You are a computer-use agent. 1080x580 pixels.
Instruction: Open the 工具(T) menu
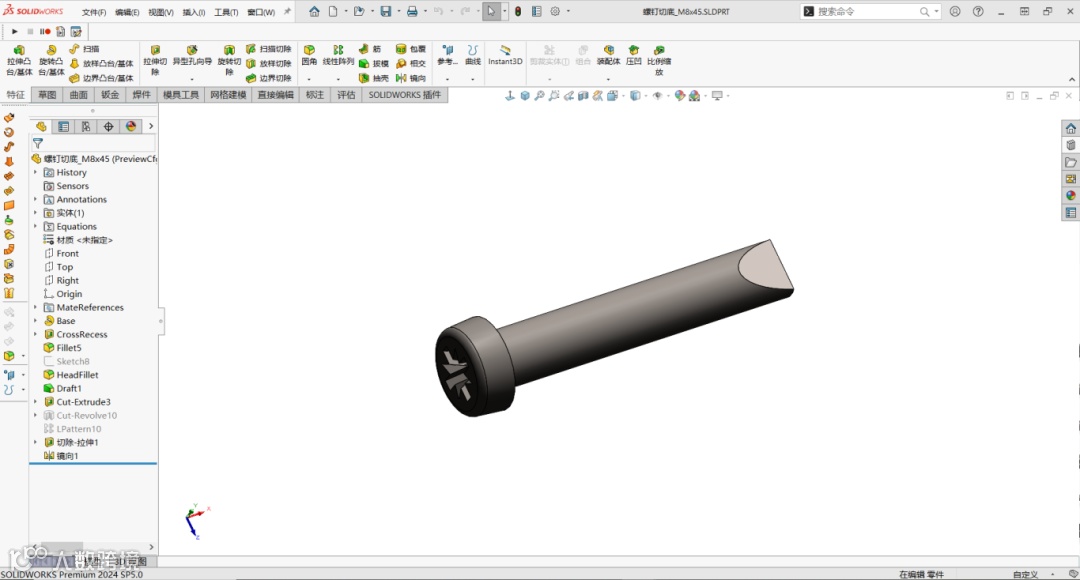226,12
